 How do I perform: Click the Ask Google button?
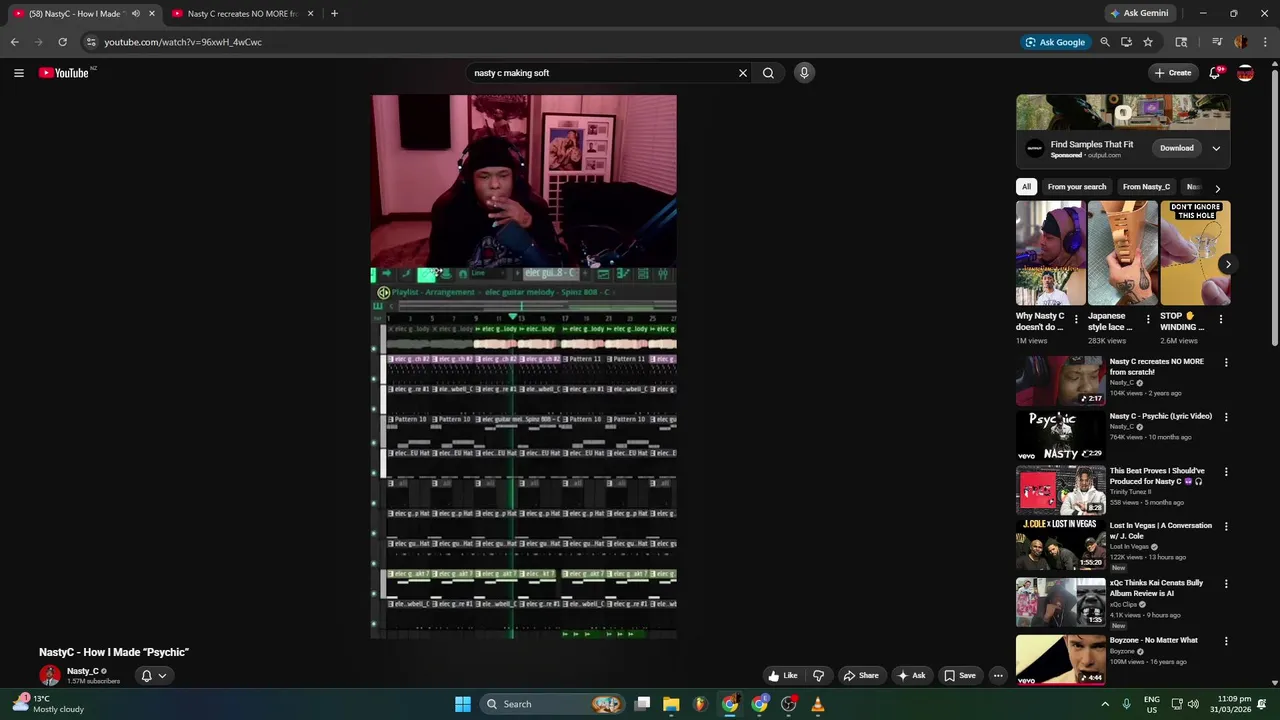point(1055,42)
